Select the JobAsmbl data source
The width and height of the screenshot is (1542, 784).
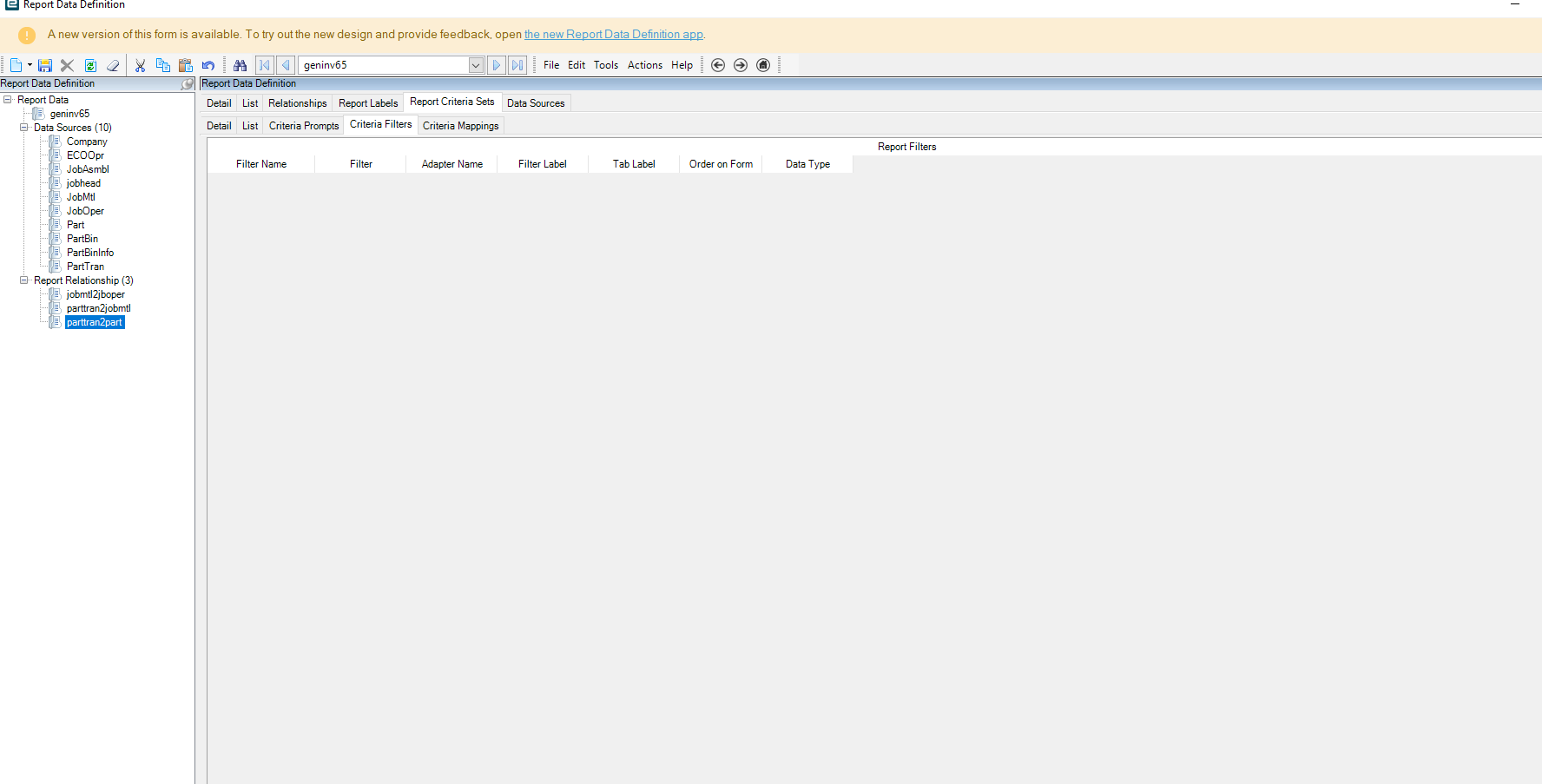point(88,169)
